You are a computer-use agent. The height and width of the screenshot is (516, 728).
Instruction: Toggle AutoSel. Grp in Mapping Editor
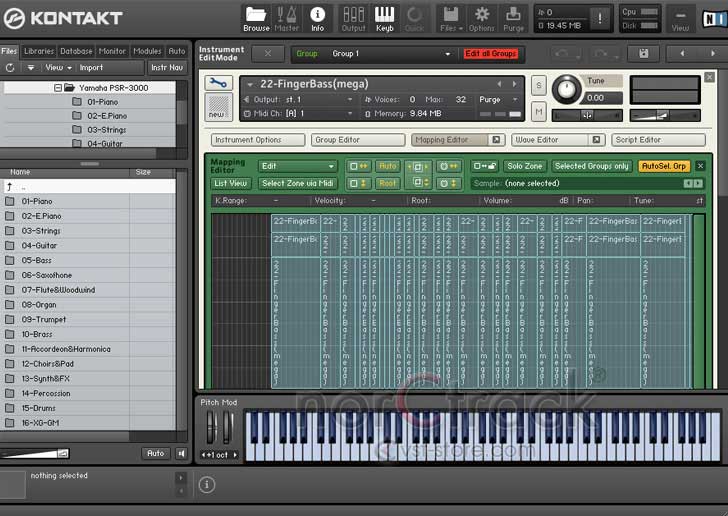[664, 166]
